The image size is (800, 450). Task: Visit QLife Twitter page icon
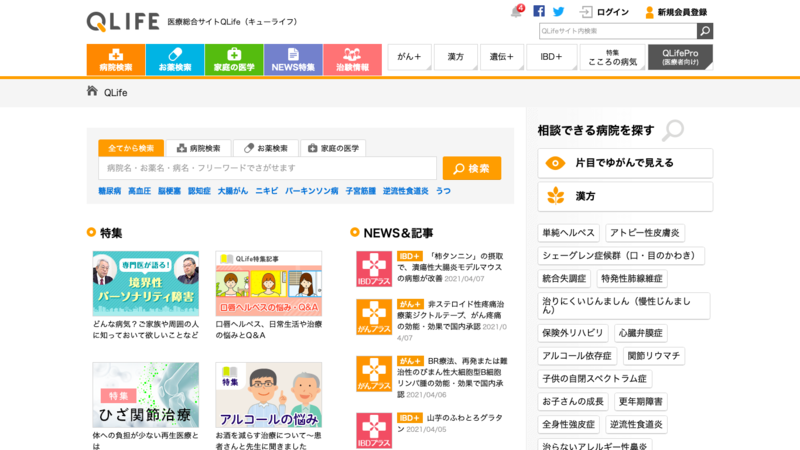[x=559, y=11]
